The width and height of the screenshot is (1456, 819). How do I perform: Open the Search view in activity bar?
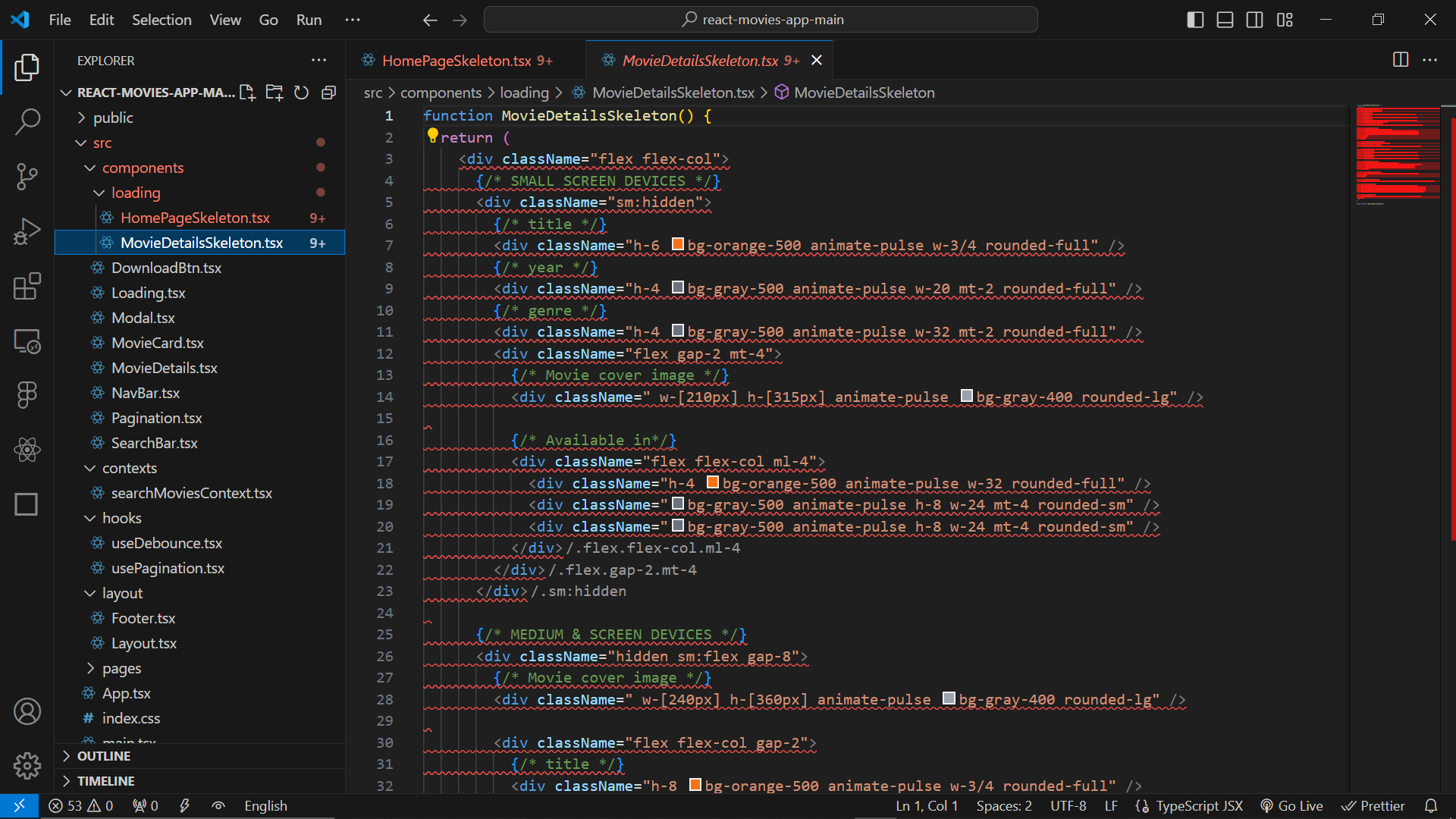(x=27, y=121)
